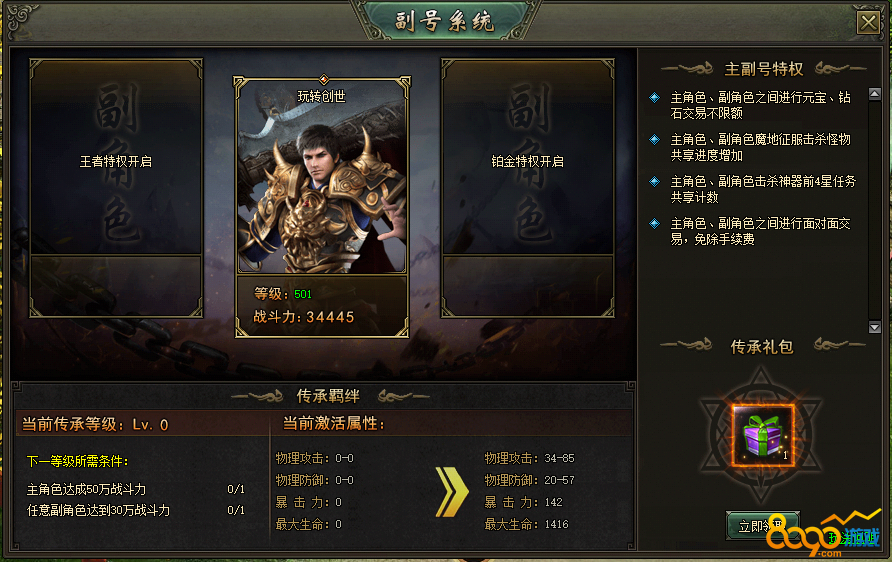Screen dimensions: 892x562
Task: Click the scrollbar down arrow in privileges panel
Action: tap(875, 327)
